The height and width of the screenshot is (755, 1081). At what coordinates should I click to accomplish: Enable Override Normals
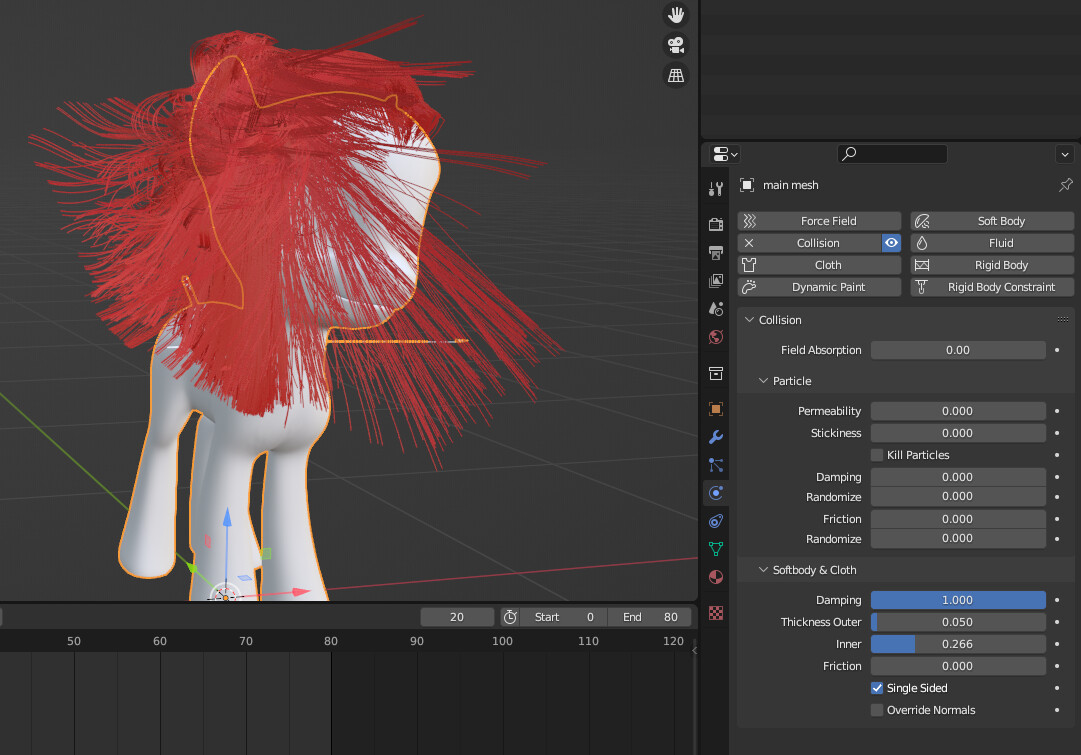877,710
